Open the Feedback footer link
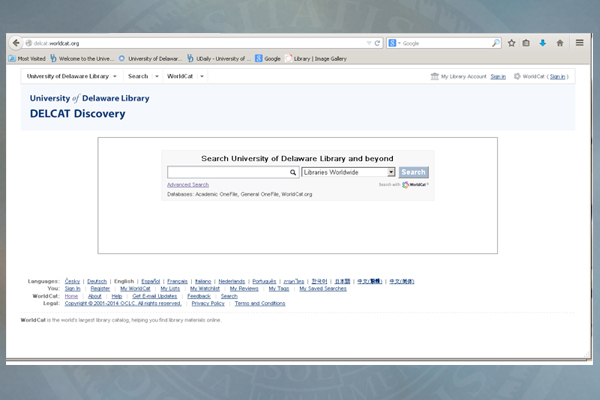Viewport: 600px width, 400px height. (x=199, y=296)
